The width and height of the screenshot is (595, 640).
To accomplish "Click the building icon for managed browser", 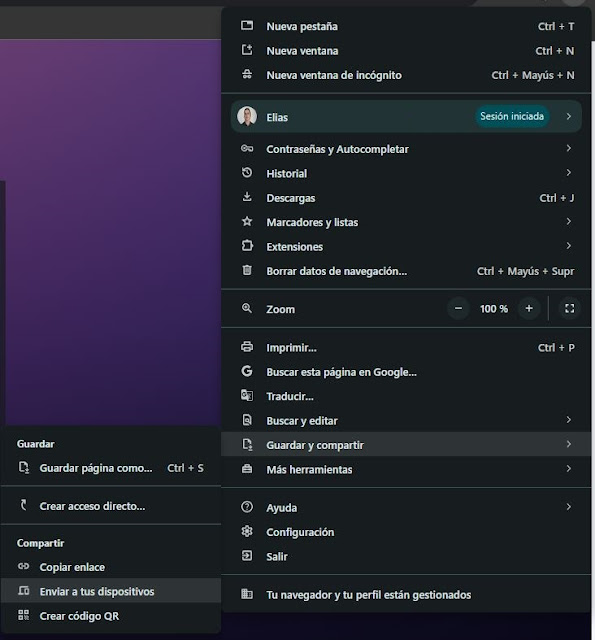I will click(x=247, y=594).
